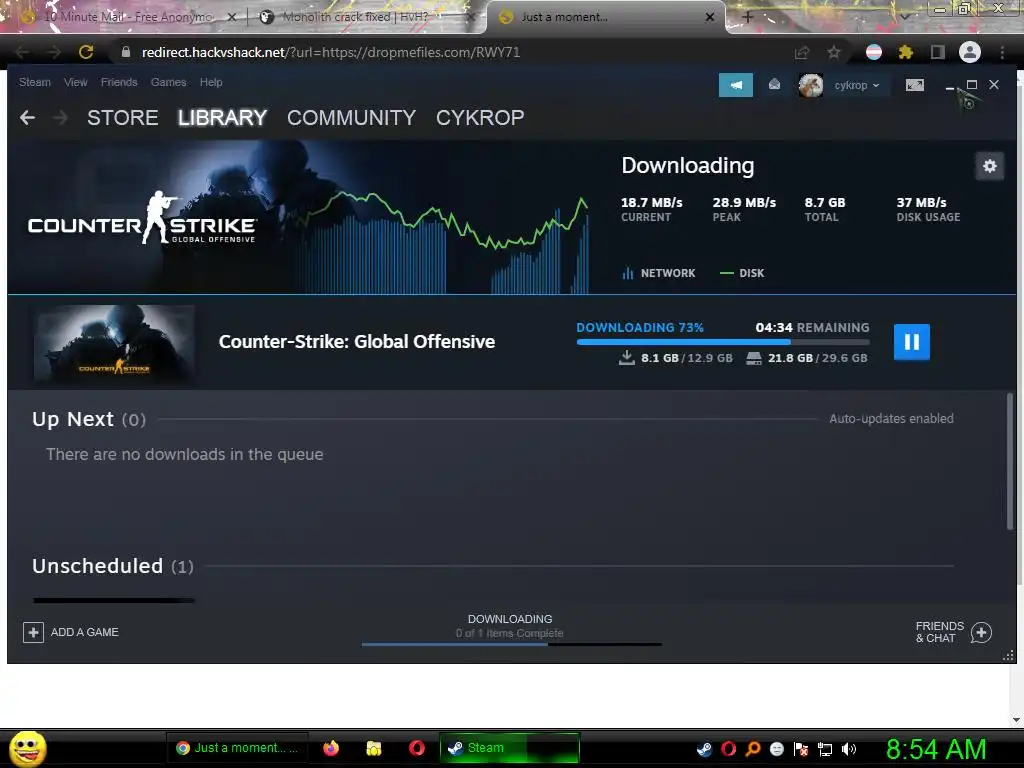This screenshot has height=768, width=1024.
Task: Toggle browser side panel icon
Action: (x=938, y=52)
